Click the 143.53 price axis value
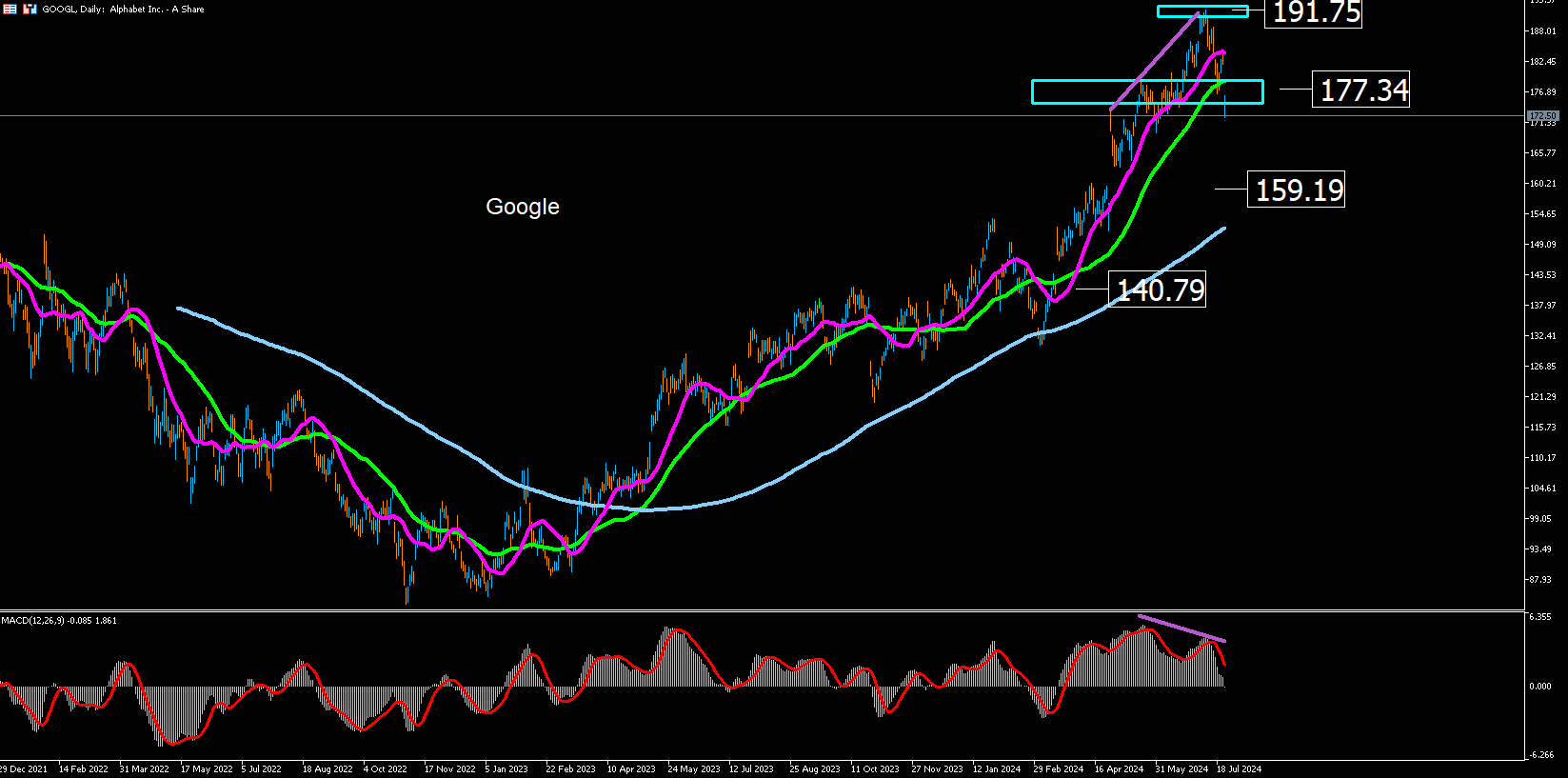 tap(1542, 275)
